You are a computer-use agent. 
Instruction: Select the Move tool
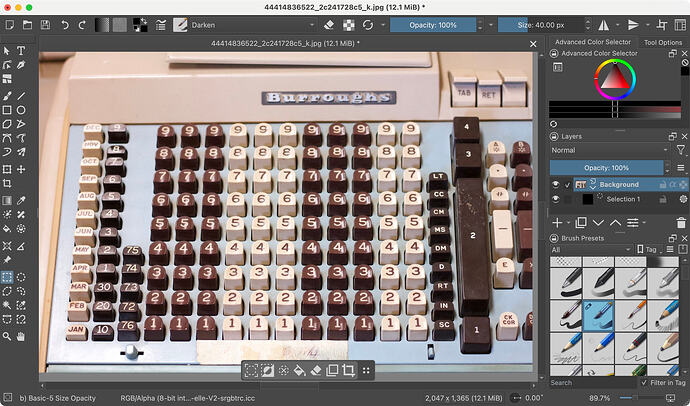pyautogui.click(x=21, y=169)
